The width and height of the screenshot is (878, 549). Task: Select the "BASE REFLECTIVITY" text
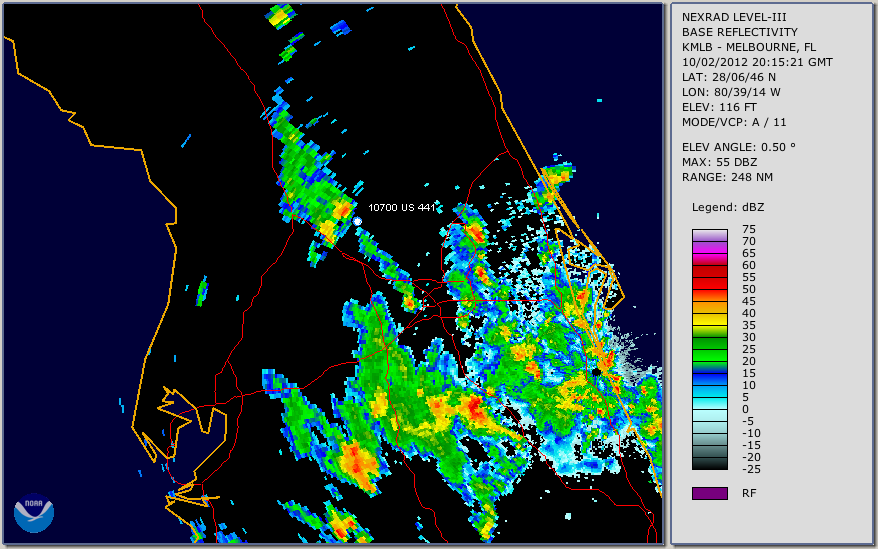[740, 32]
